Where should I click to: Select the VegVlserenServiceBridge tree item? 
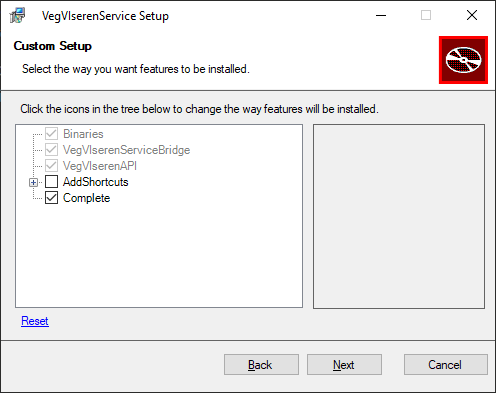tap(127, 150)
